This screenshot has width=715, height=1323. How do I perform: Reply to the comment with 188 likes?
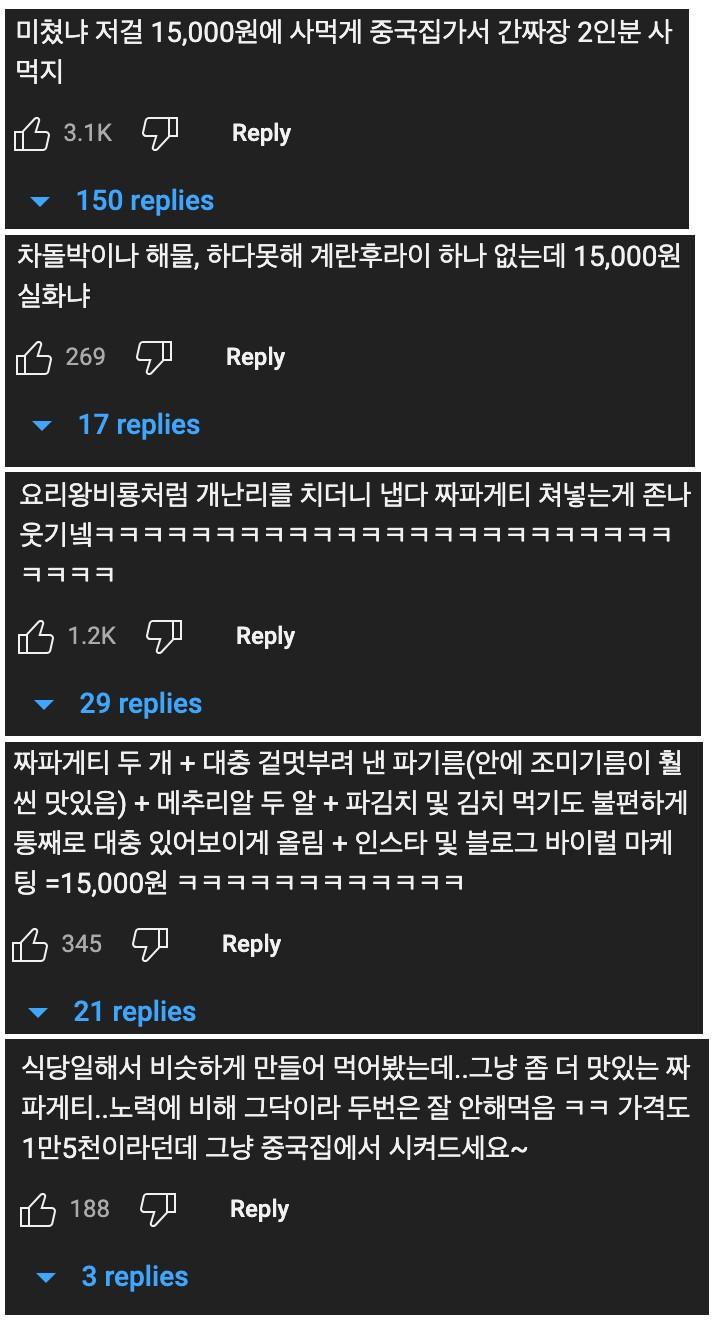[x=259, y=1210]
